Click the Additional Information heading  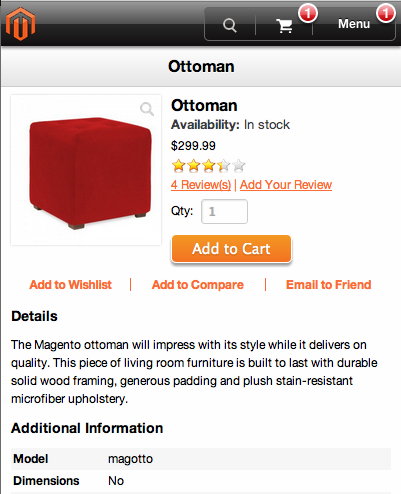(x=87, y=428)
